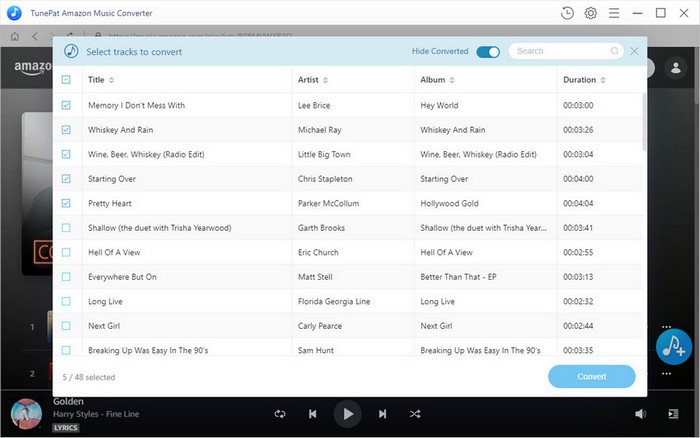
Task: Close the track selection dialog
Action: pyautogui.click(x=634, y=51)
